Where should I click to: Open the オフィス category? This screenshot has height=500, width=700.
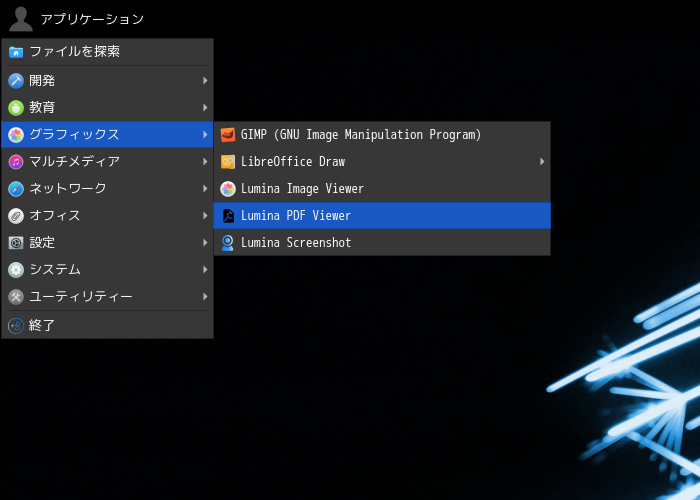pyautogui.click(x=108, y=216)
